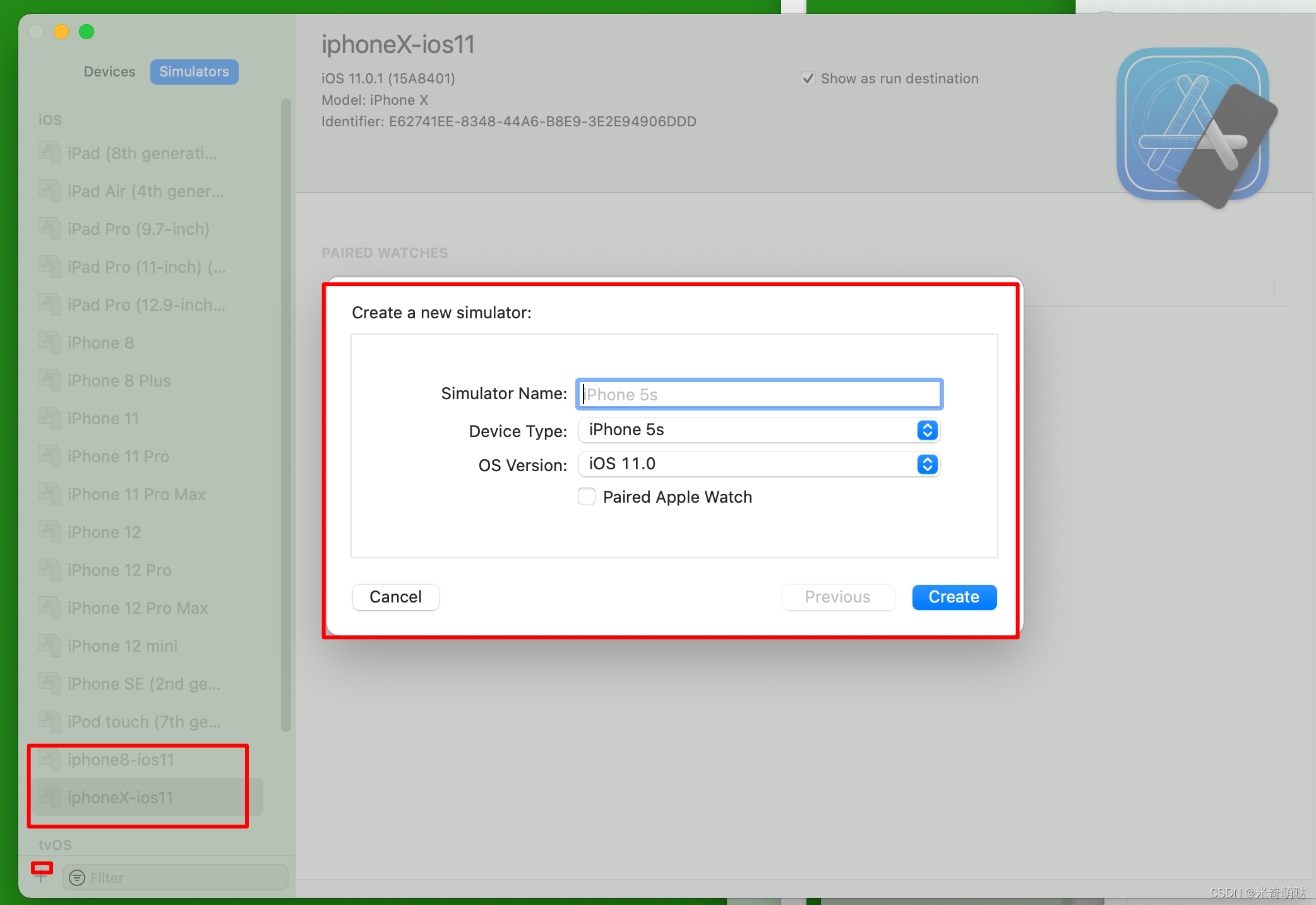Click the simulator icon beside iPad Pro (12.9-inch)
The height and width of the screenshot is (905, 1316).
tap(49, 304)
